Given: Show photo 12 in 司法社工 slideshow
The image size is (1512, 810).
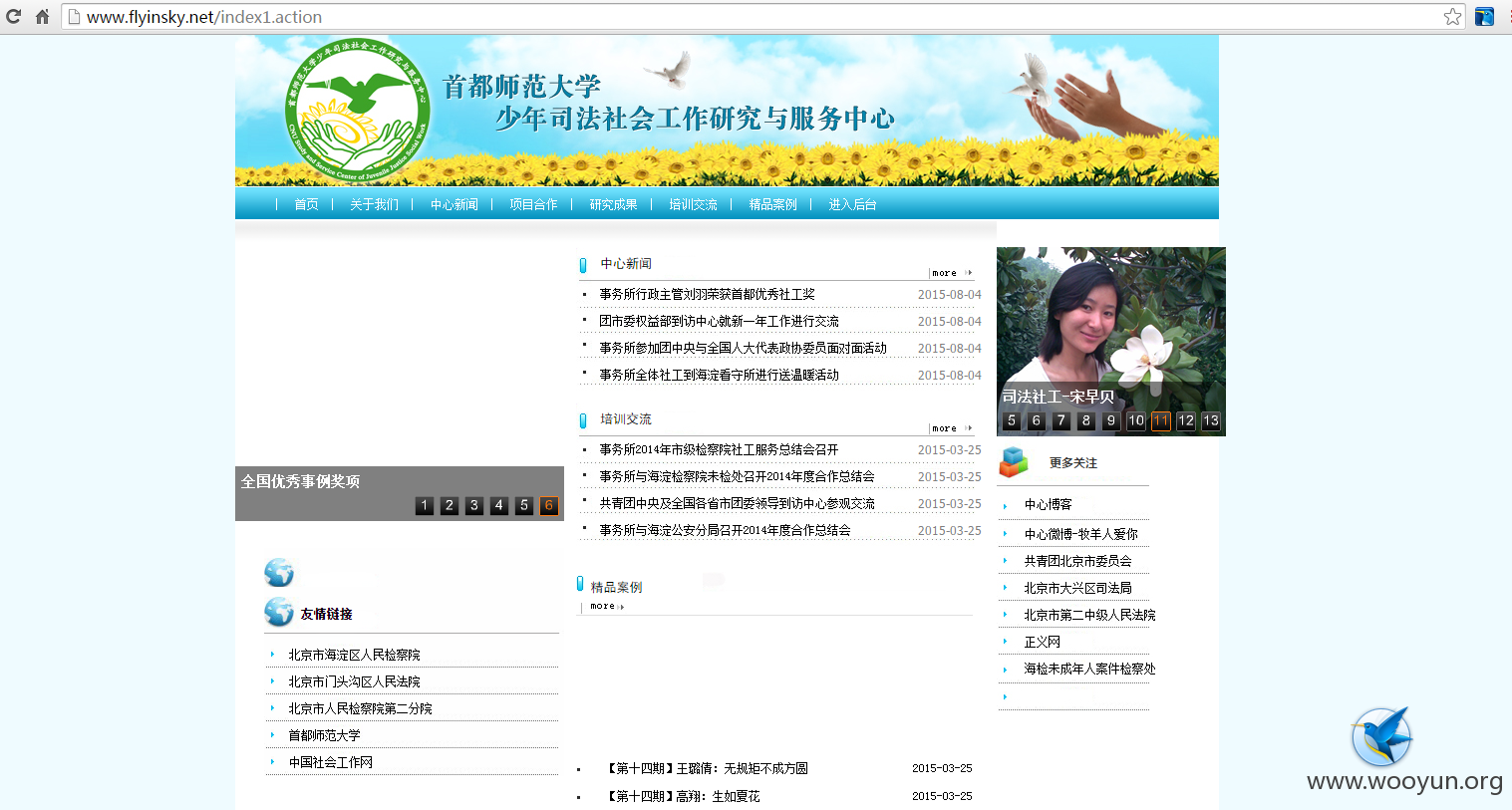Looking at the screenshot, I should pos(1186,420).
